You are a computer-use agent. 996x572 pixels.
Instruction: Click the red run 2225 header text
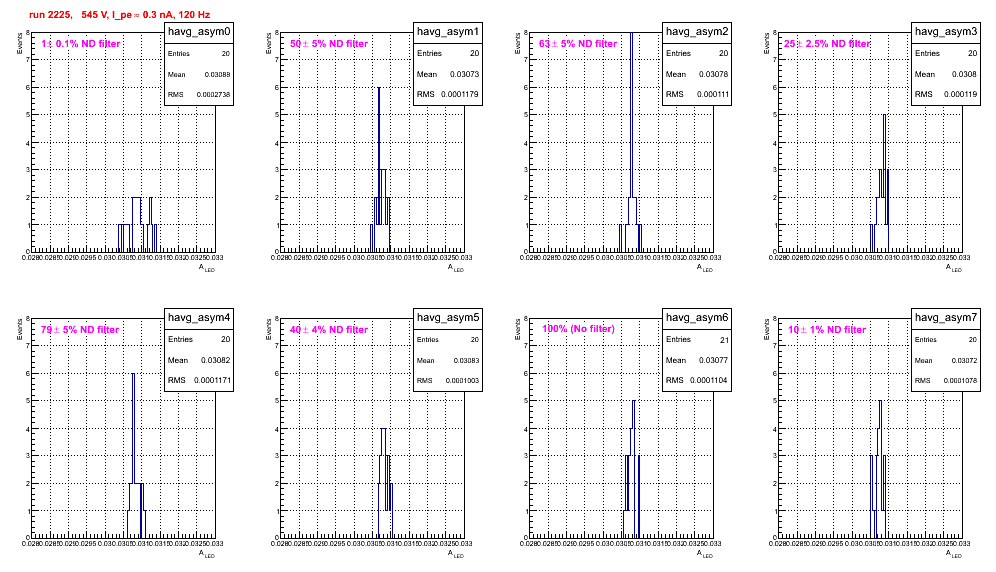tap(119, 14)
